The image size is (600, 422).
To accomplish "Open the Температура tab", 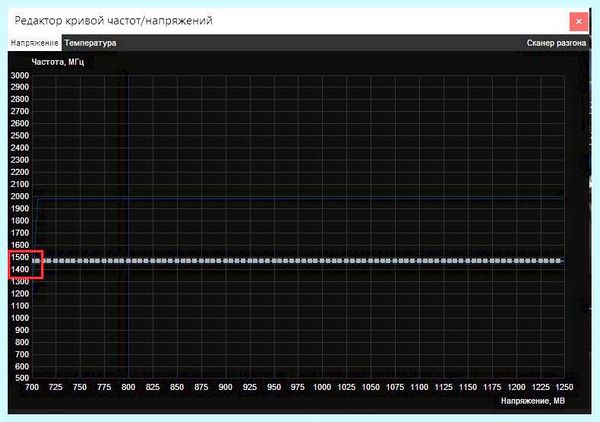I will point(90,43).
